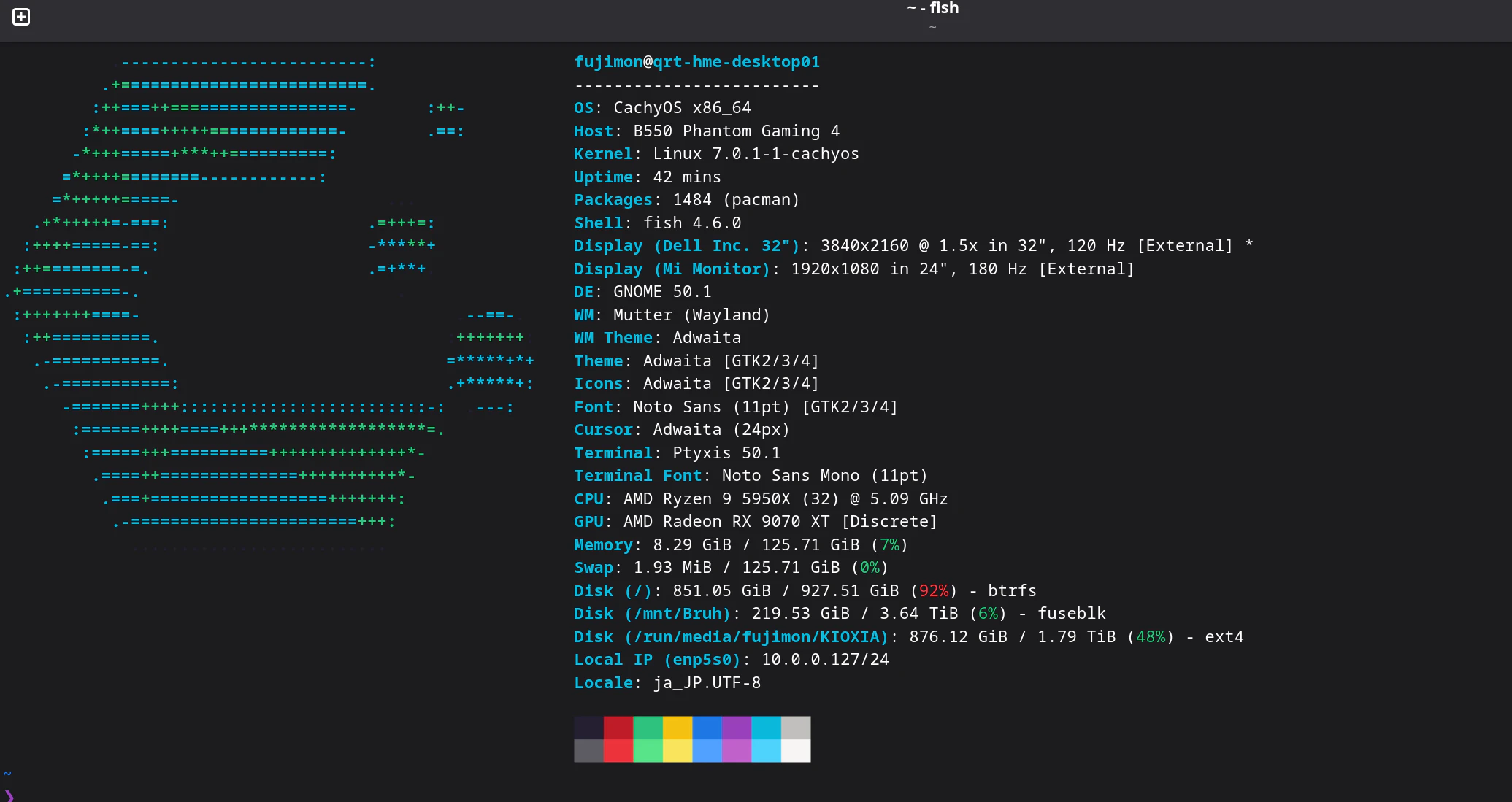
Task: Click the '~ - fish' window title
Action: pos(932,8)
